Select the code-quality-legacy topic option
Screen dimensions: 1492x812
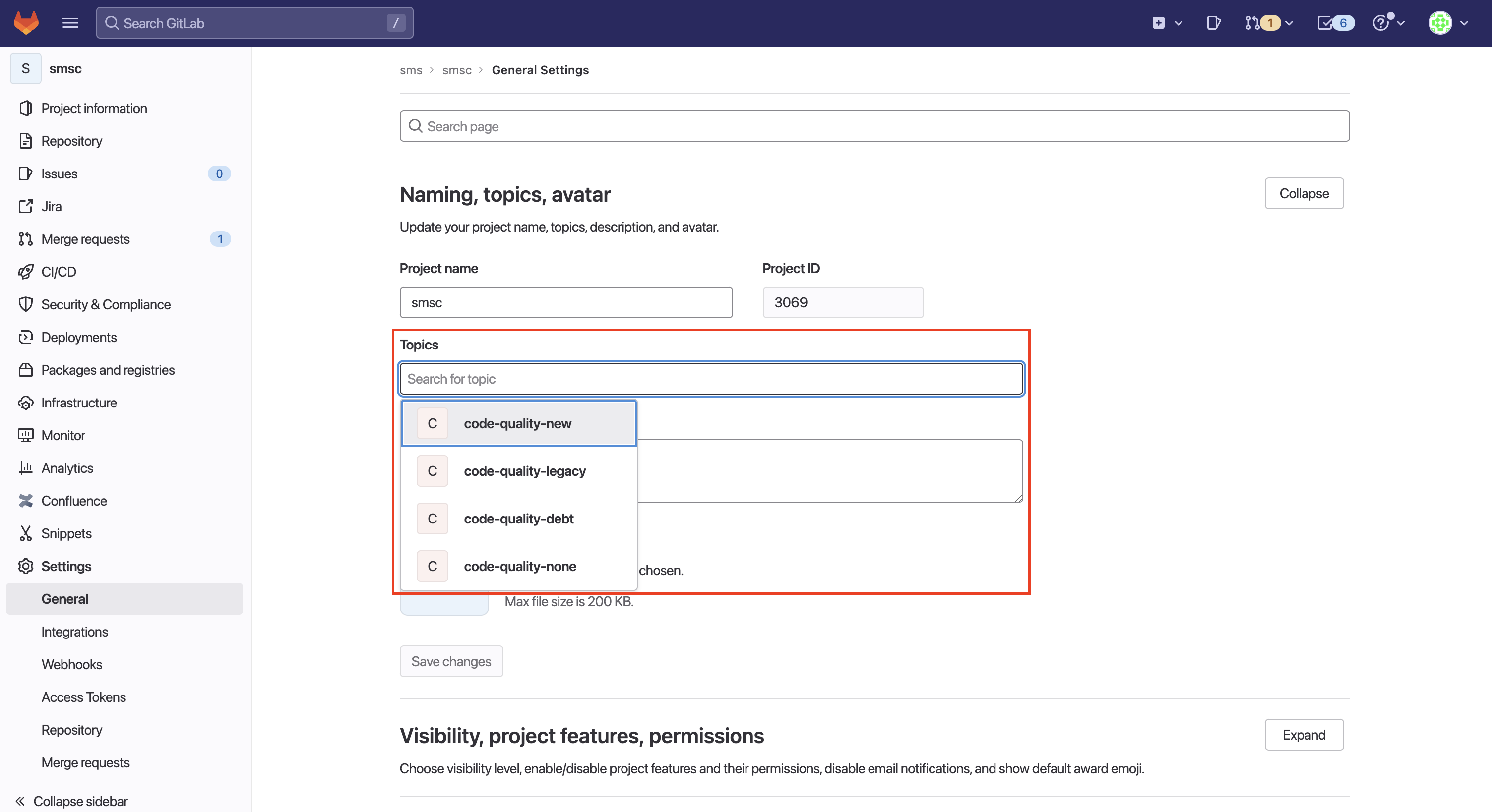point(524,471)
